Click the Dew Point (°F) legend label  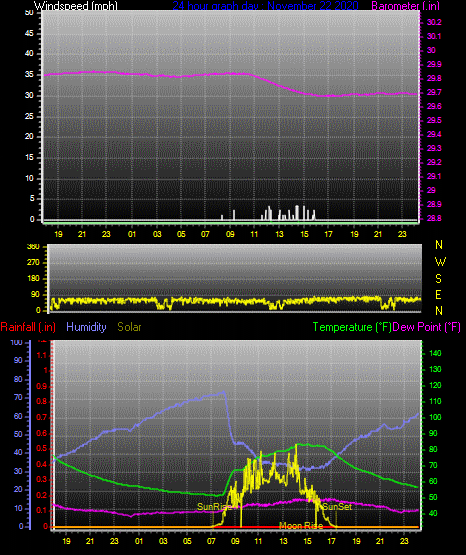click(x=426, y=327)
